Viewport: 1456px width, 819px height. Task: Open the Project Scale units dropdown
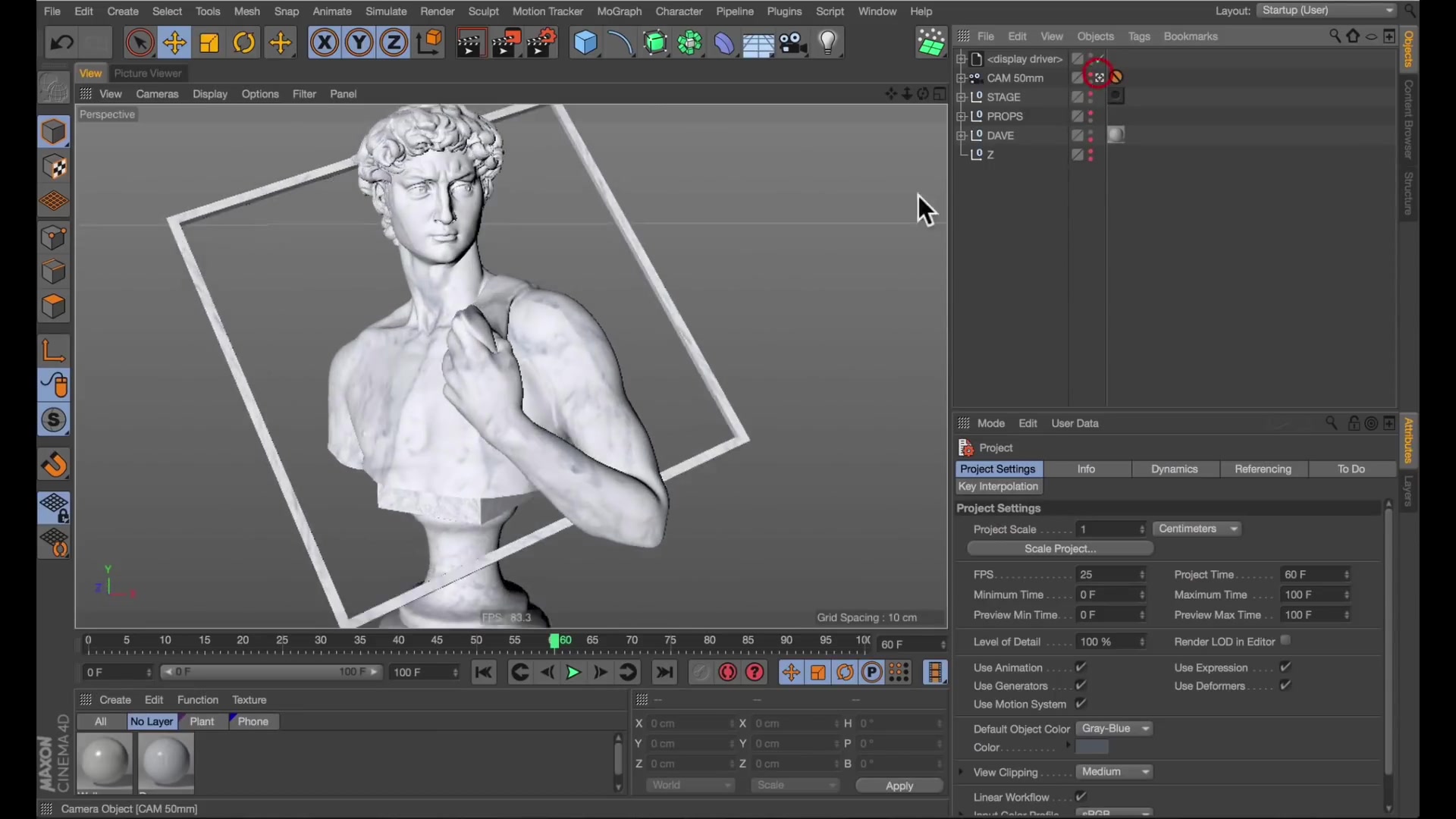click(x=1197, y=529)
